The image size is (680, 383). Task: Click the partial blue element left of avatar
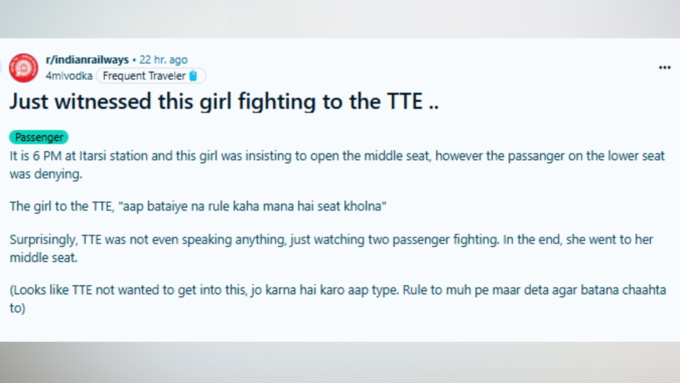[1, 68]
